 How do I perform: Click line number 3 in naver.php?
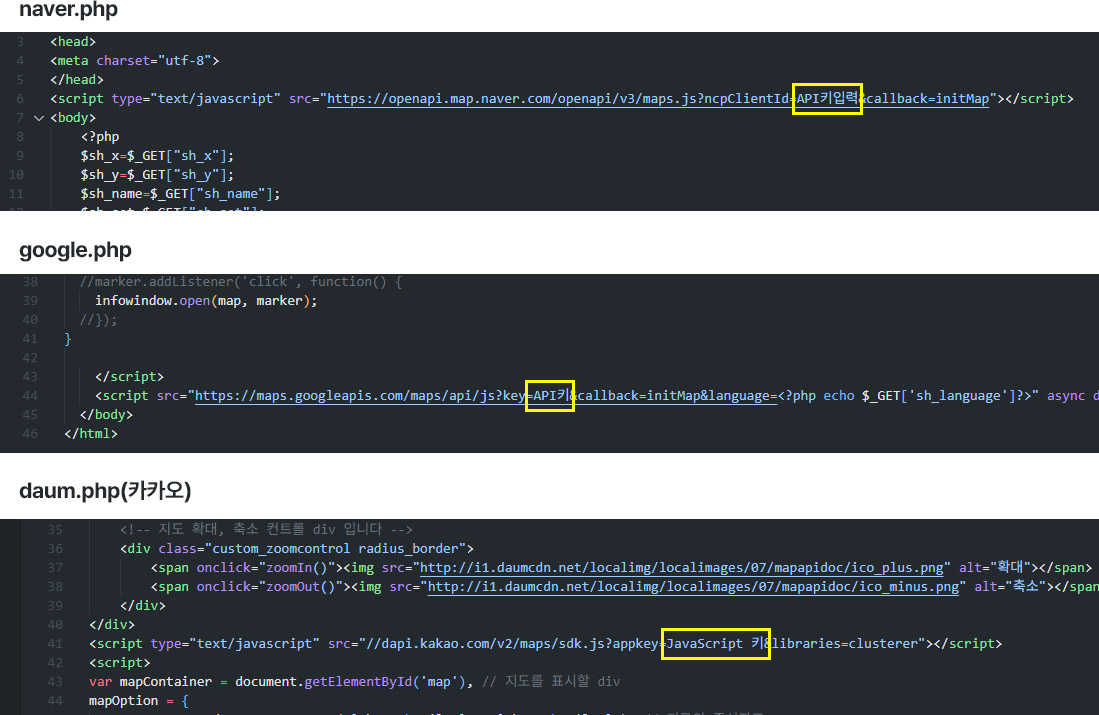click(x=20, y=42)
